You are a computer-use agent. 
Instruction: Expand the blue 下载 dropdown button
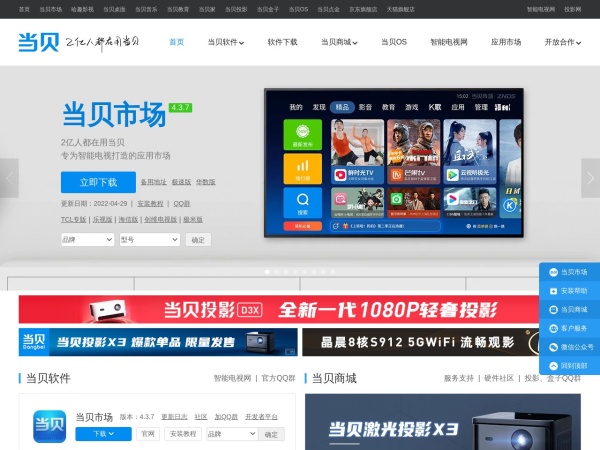[x=103, y=434]
